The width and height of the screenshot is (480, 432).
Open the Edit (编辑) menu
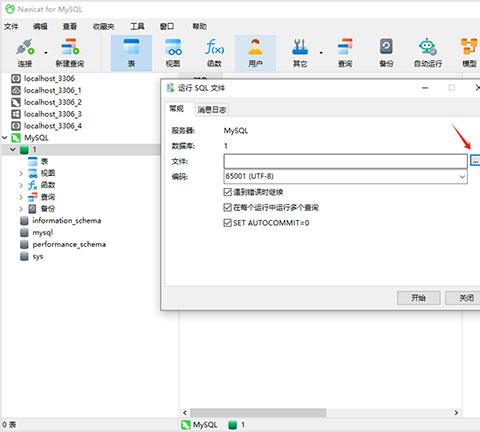(40, 26)
